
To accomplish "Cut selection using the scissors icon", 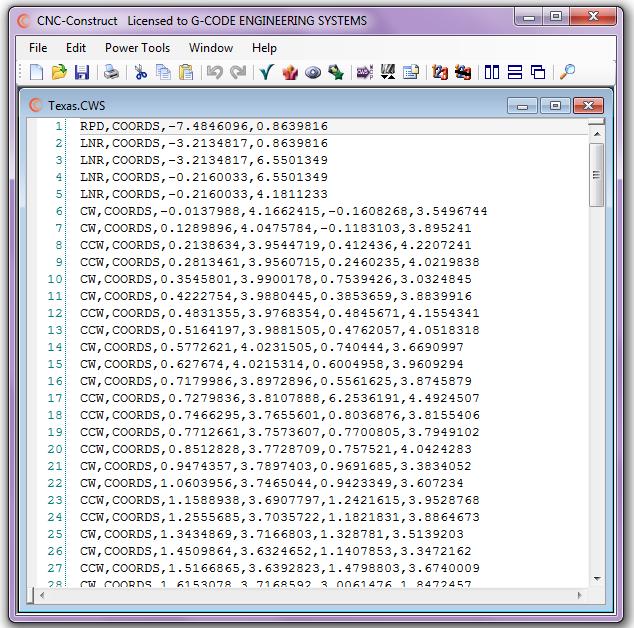I will click(140, 72).
